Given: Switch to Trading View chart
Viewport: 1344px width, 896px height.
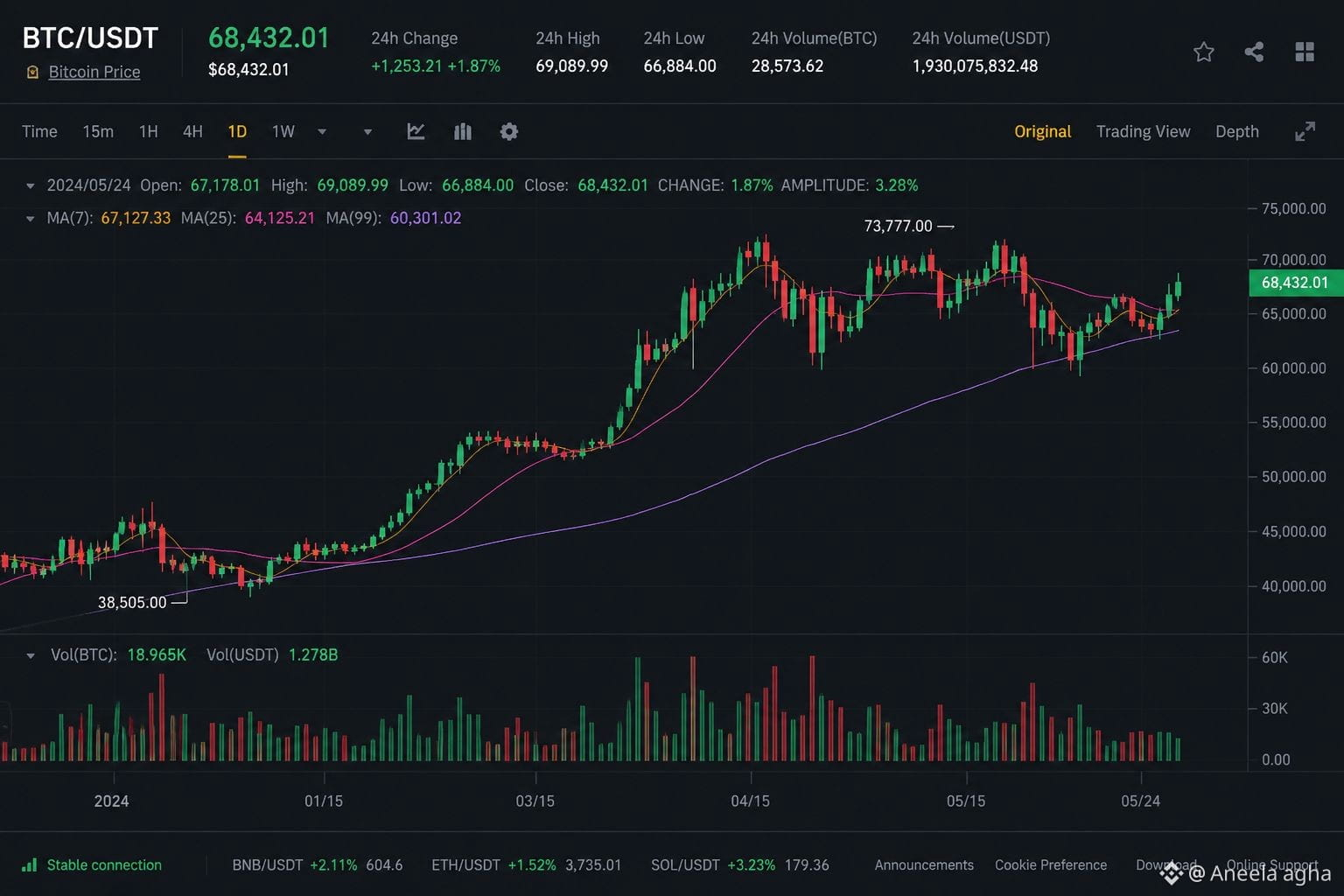Looking at the screenshot, I should point(1143,131).
